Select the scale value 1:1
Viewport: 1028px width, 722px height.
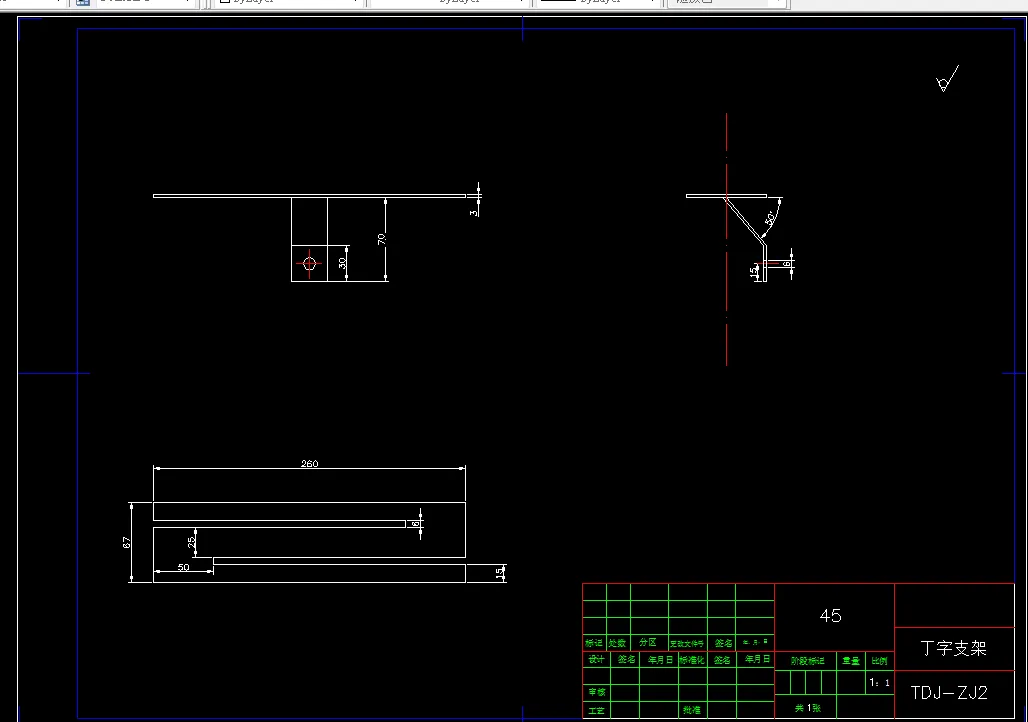coord(879,683)
